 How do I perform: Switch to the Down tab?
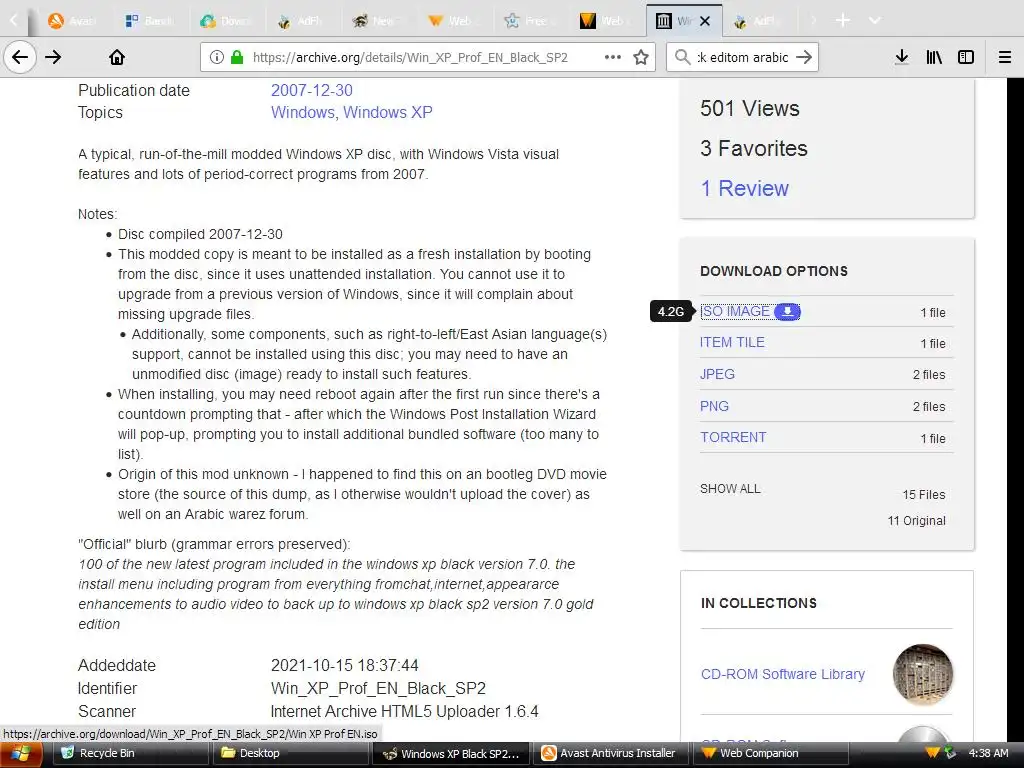pos(225,21)
